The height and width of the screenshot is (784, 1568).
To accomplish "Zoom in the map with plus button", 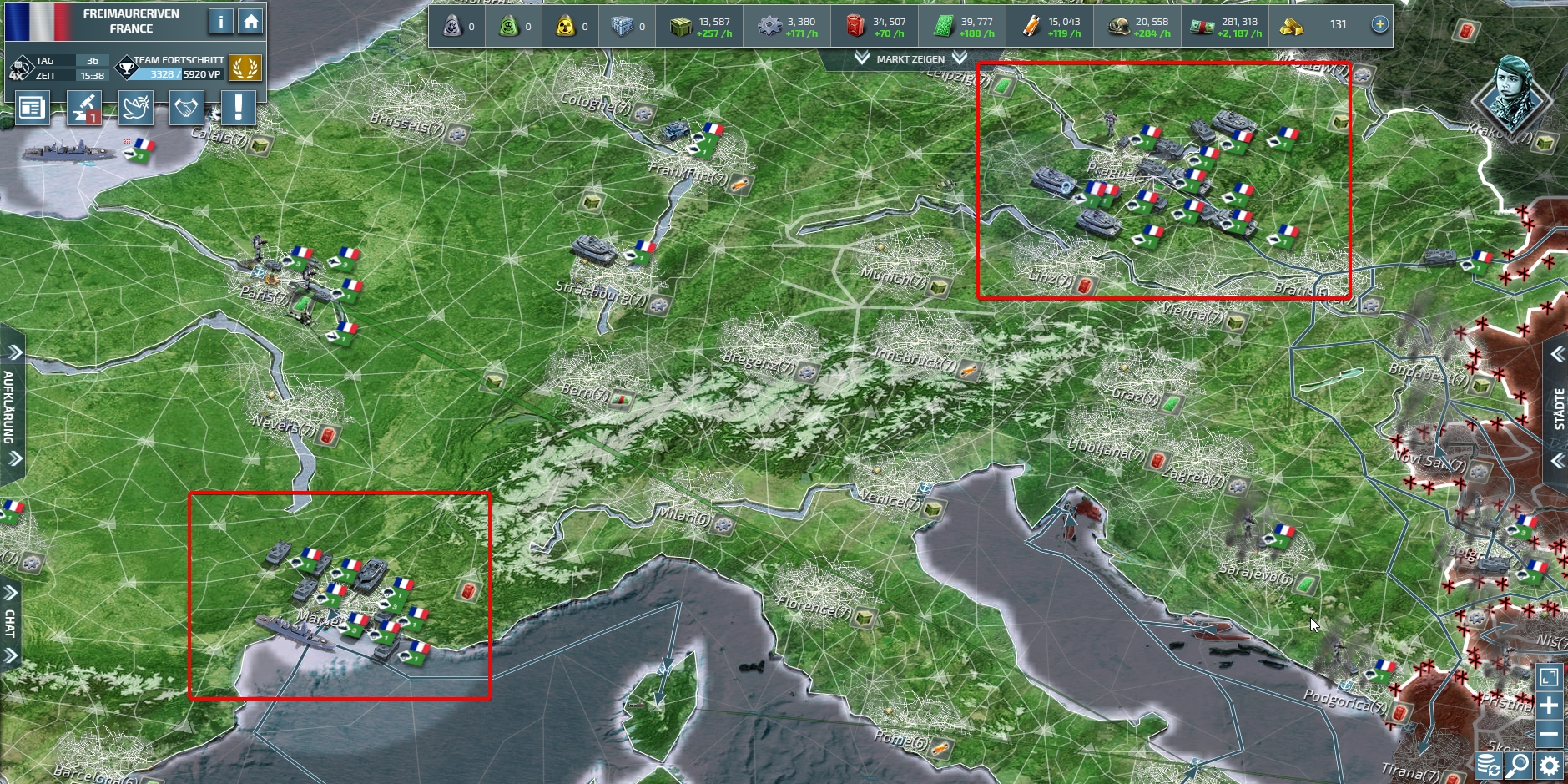I will point(1548,706).
